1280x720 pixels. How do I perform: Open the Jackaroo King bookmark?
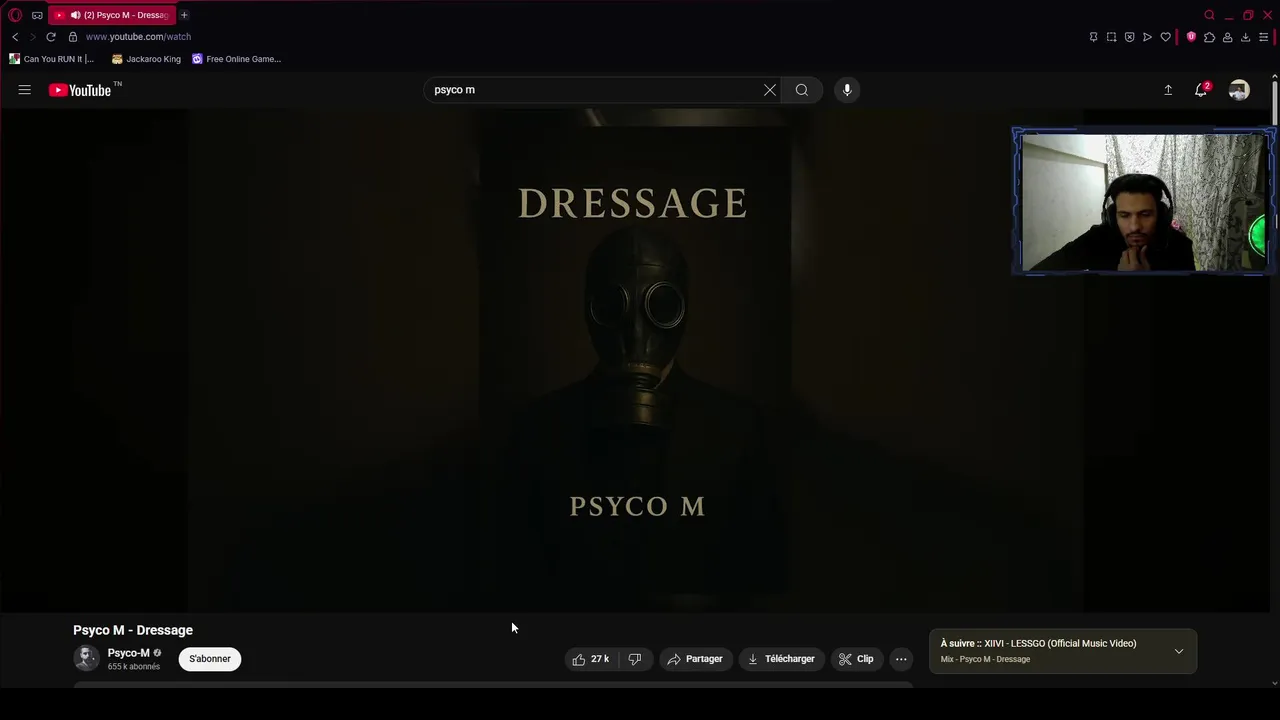point(147,59)
